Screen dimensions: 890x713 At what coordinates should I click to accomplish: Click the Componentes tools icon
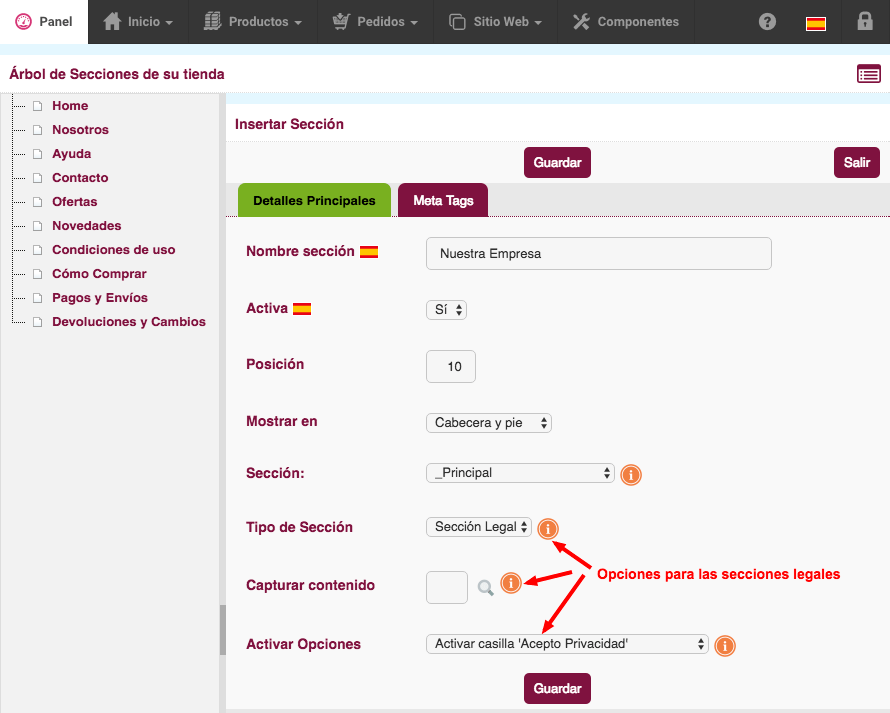click(581, 22)
